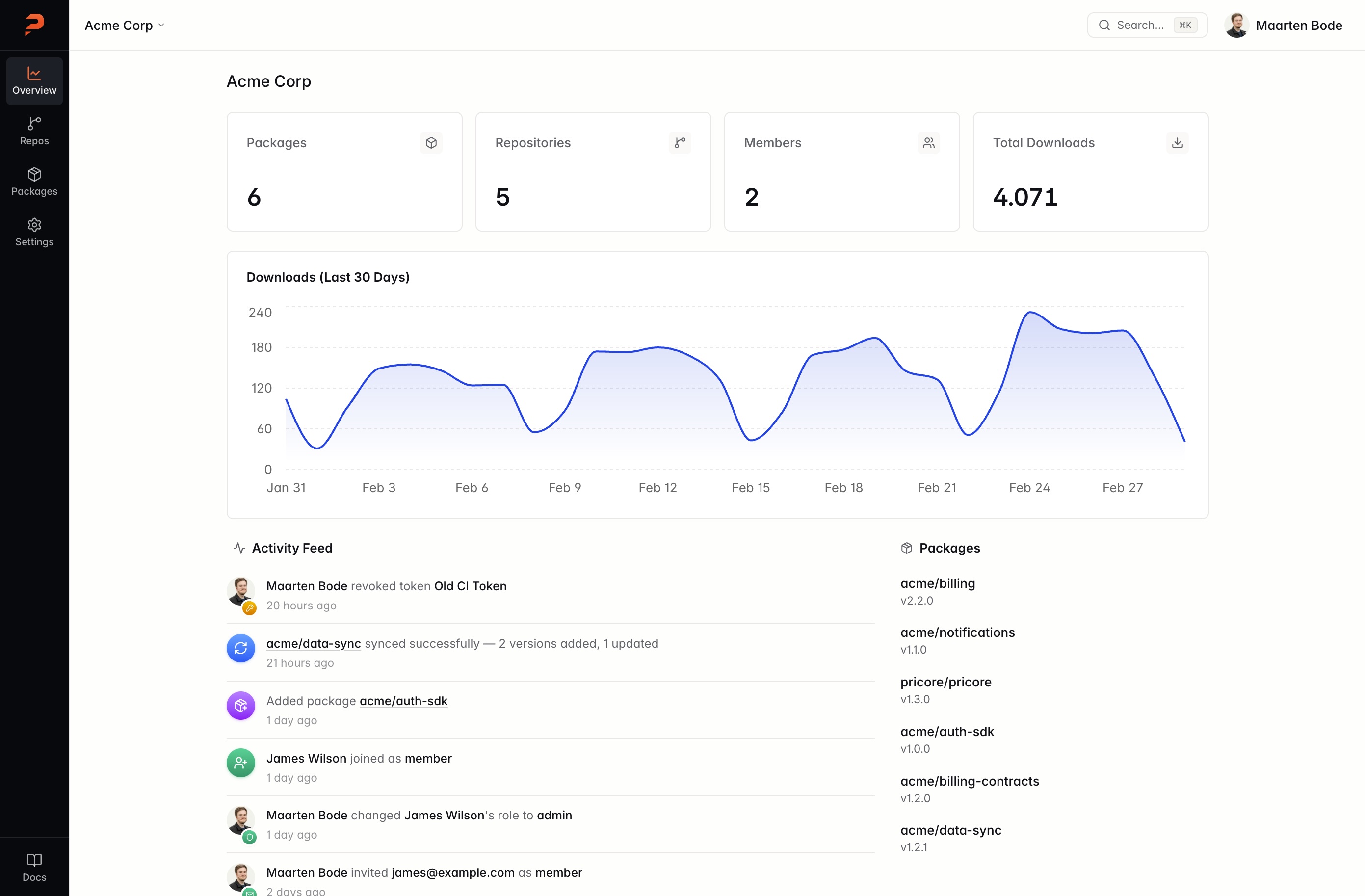Image resolution: width=1365 pixels, height=896 pixels.
Task: Click the orange app logo in the top corner
Action: coord(34,24)
